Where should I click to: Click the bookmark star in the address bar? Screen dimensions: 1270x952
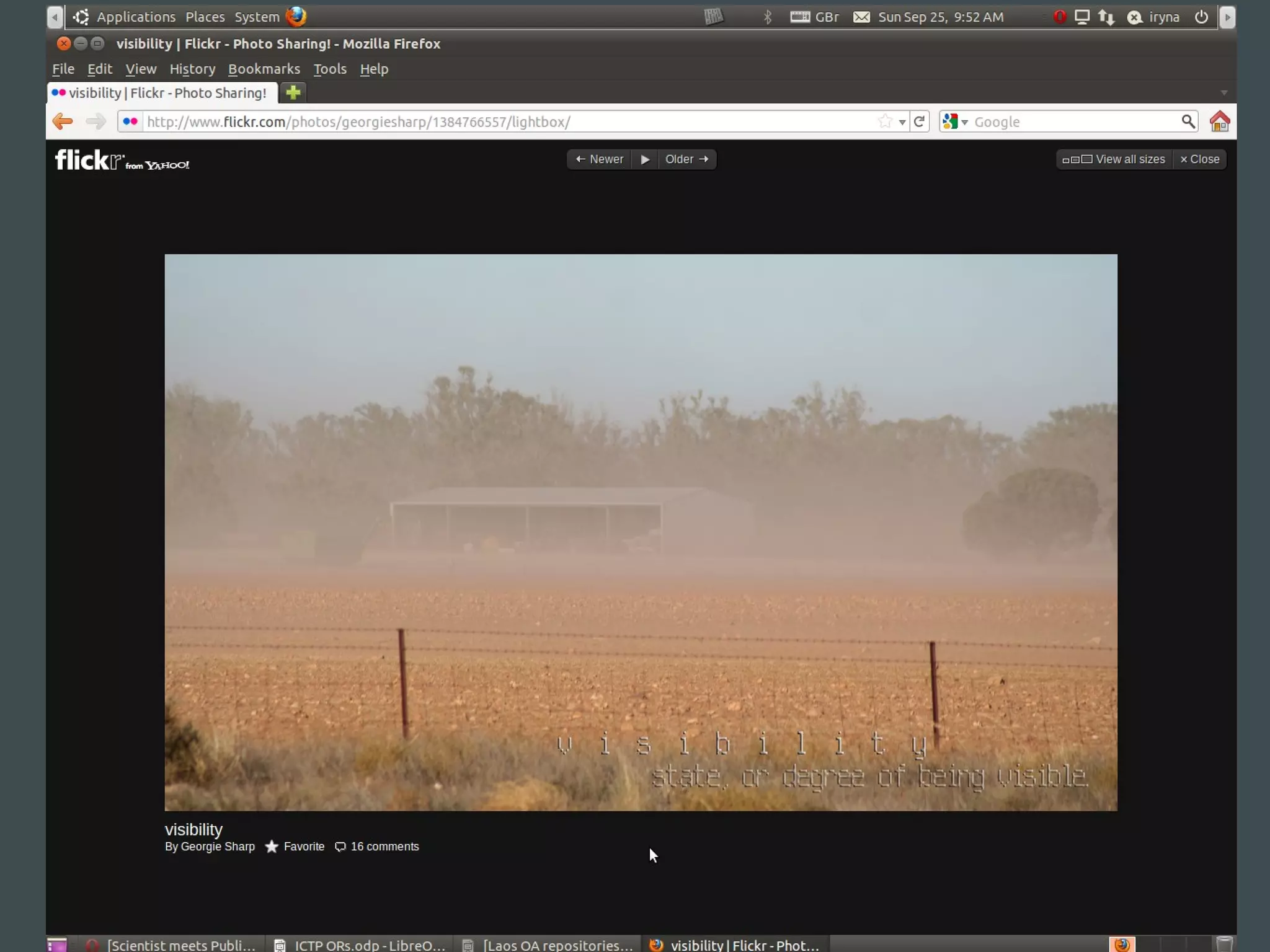click(885, 121)
